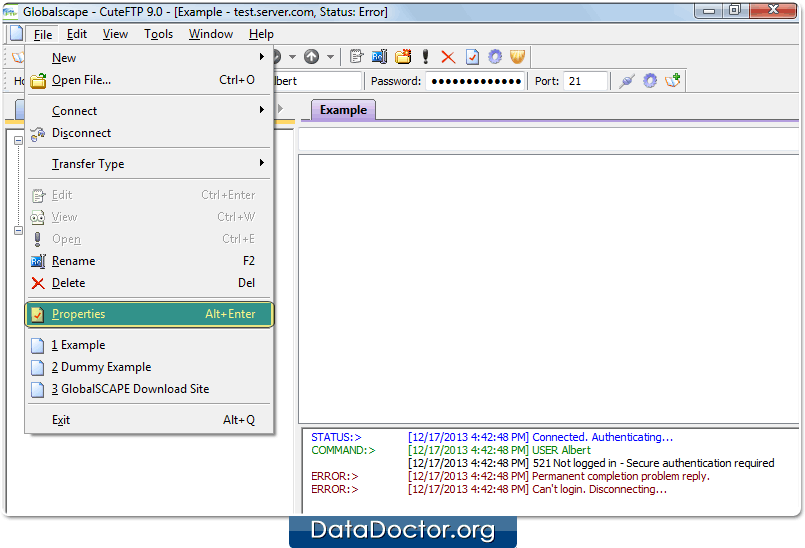Choose Open File... from the File menu
Viewport: 805px width, 548px height.
[x=149, y=80]
